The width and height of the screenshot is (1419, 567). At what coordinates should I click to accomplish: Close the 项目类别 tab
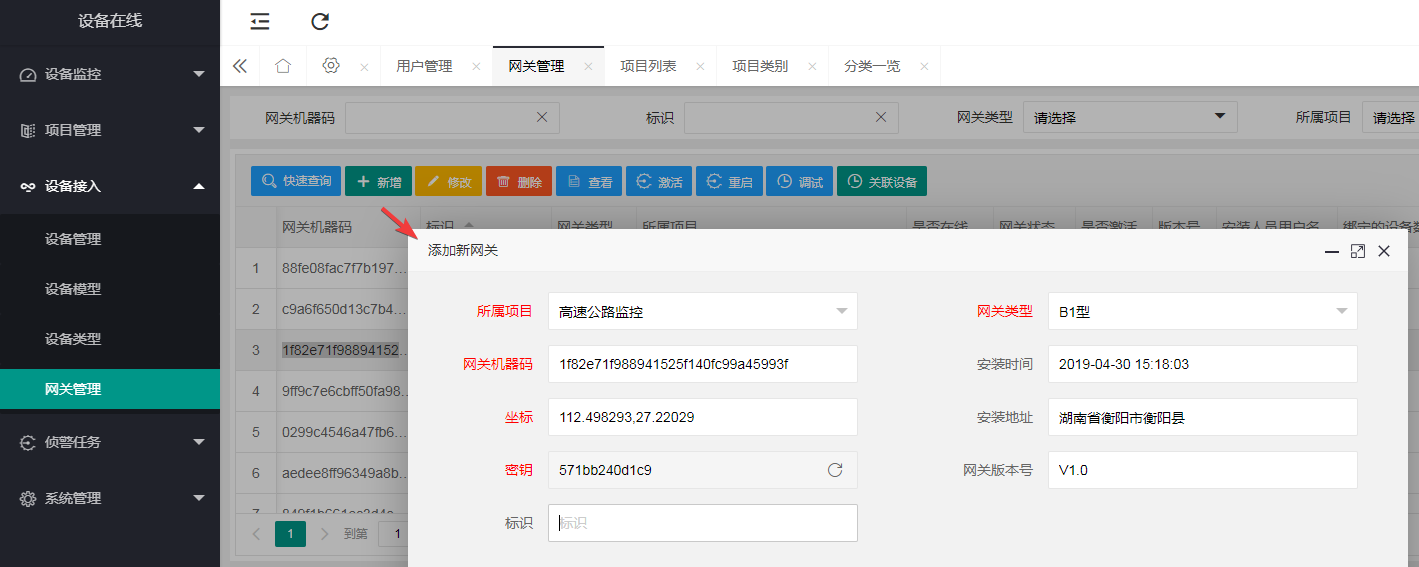812,67
